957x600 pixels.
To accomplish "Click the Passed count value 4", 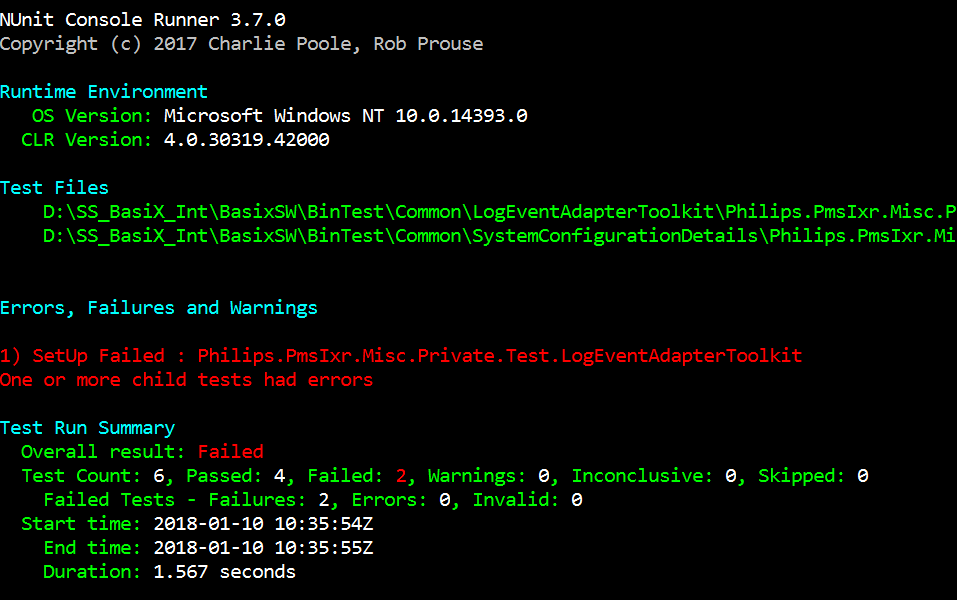I will 280,475.
